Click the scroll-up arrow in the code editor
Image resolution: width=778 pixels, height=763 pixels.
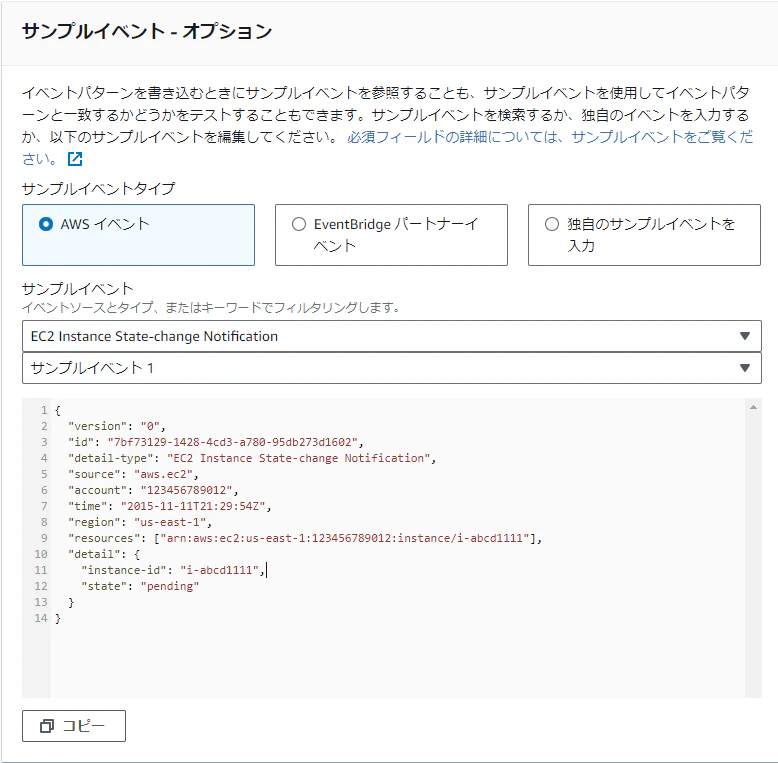tap(753, 407)
